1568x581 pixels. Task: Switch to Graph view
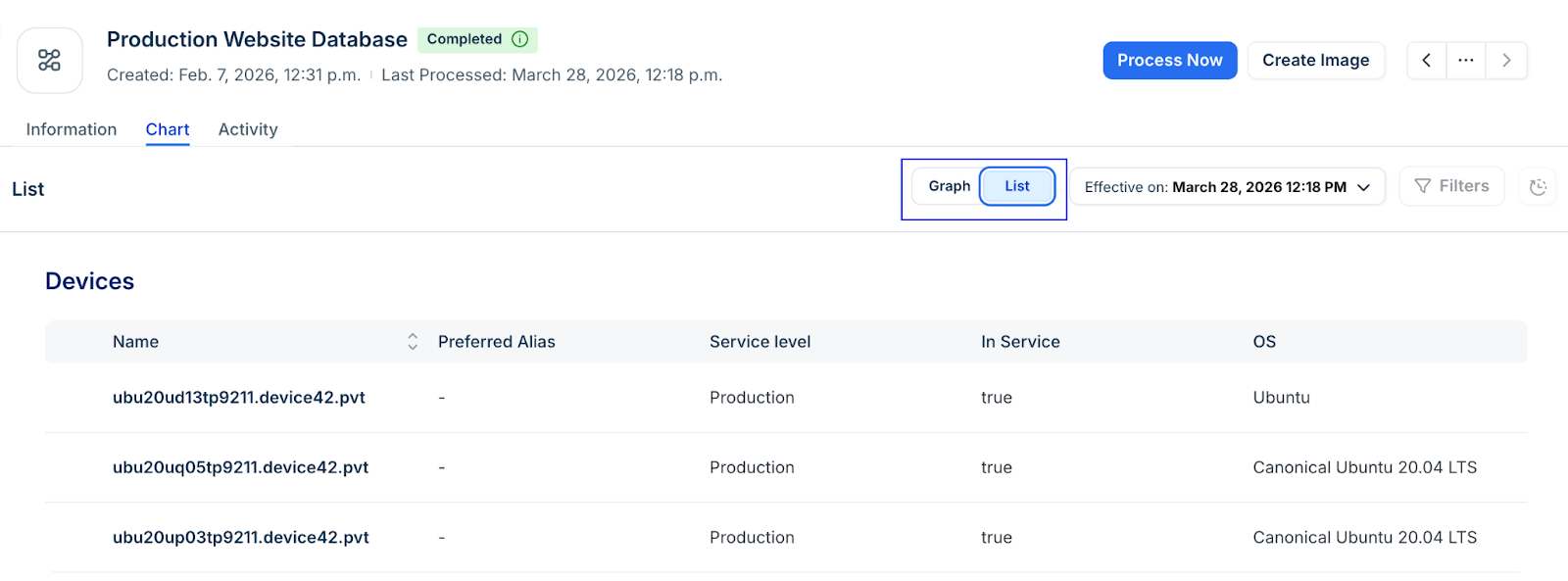point(949,186)
